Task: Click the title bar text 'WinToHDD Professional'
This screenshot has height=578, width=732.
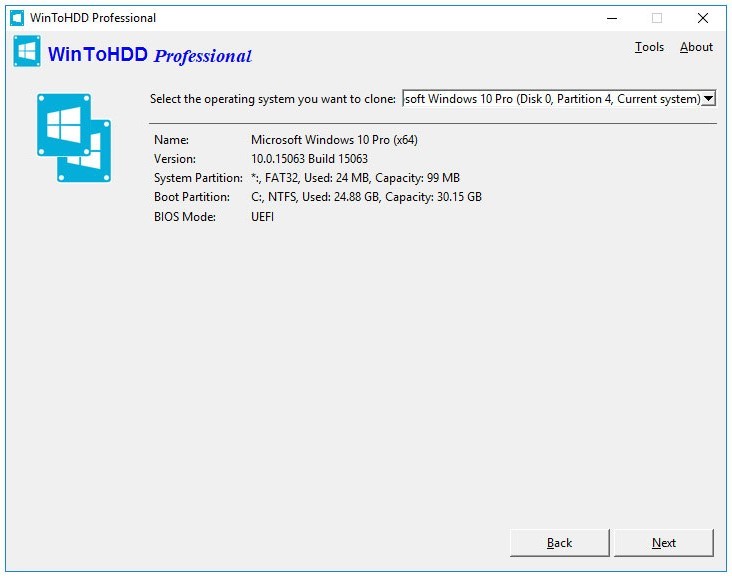Action: coord(93,18)
